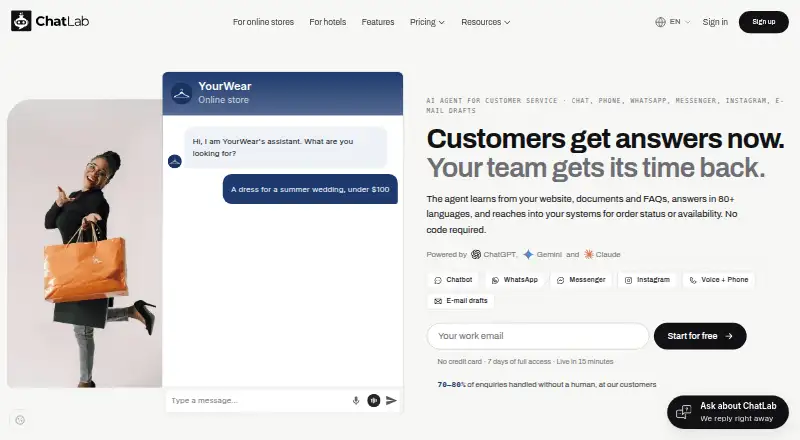Send message with paper plane icon
Viewport: 800px width, 440px height.
pos(391,401)
